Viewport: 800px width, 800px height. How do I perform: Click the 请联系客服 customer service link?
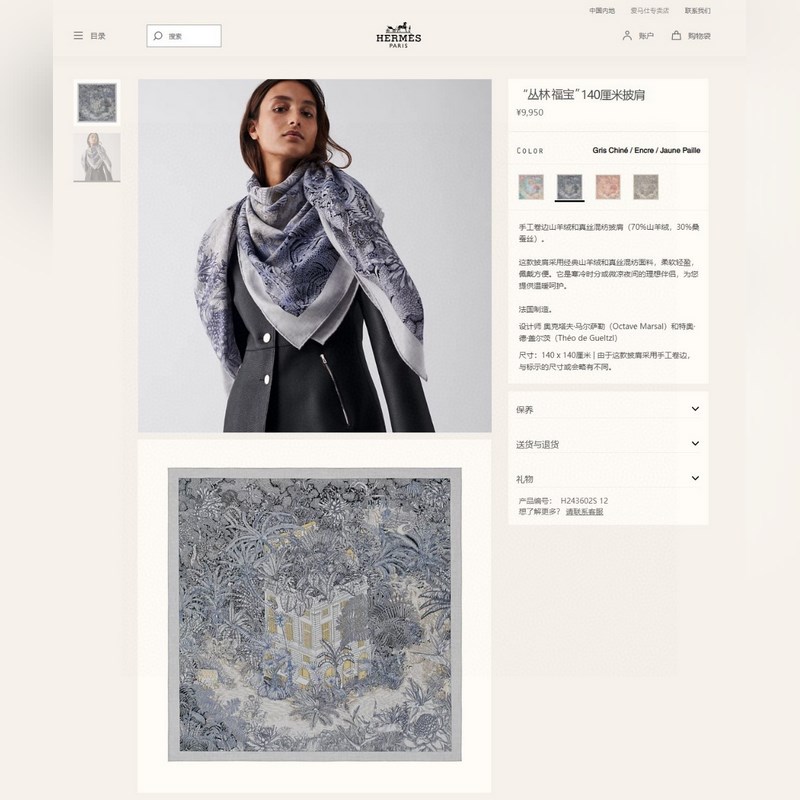[x=585, y=512]
